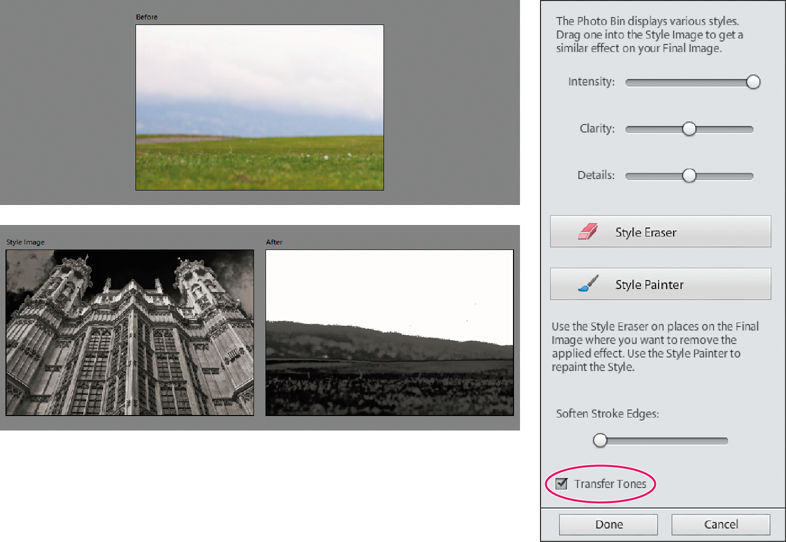Screen dimensions: 786x542
Task: Click the Style Eraser button label
Action: click(646, 232)
